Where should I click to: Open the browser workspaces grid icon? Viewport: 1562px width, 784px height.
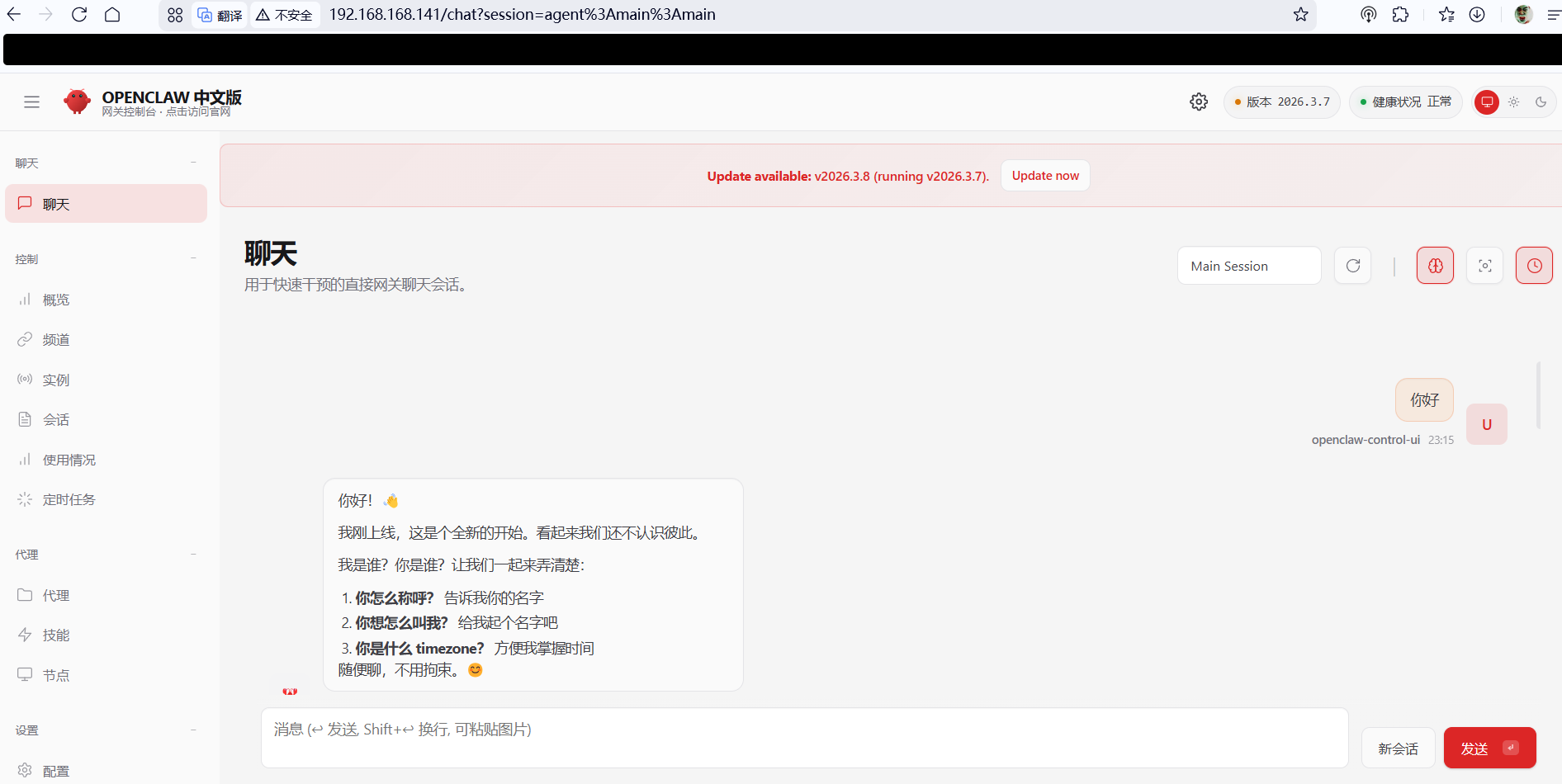tap(175, 15)
